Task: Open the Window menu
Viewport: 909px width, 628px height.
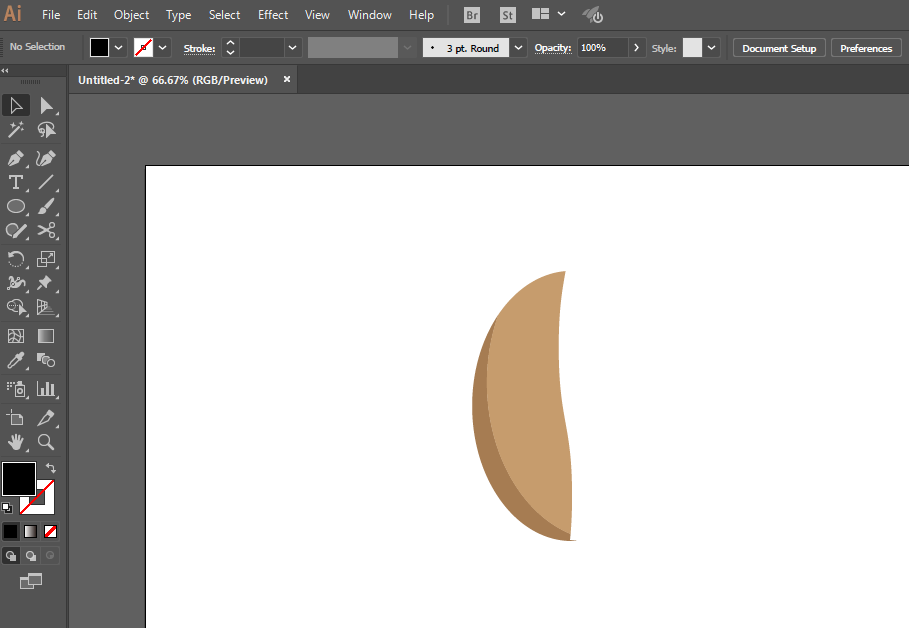Action: point(370,15)
